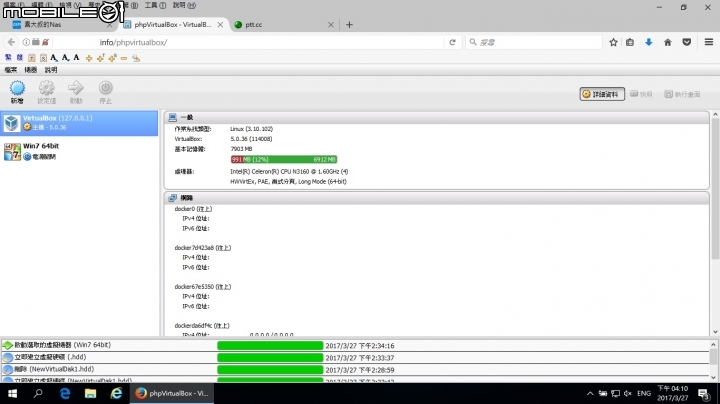Click the 簡 simplified conversion icon
The width and height of the screenshot is (720, 404).
pyautogui.click(x=19, y=58)
